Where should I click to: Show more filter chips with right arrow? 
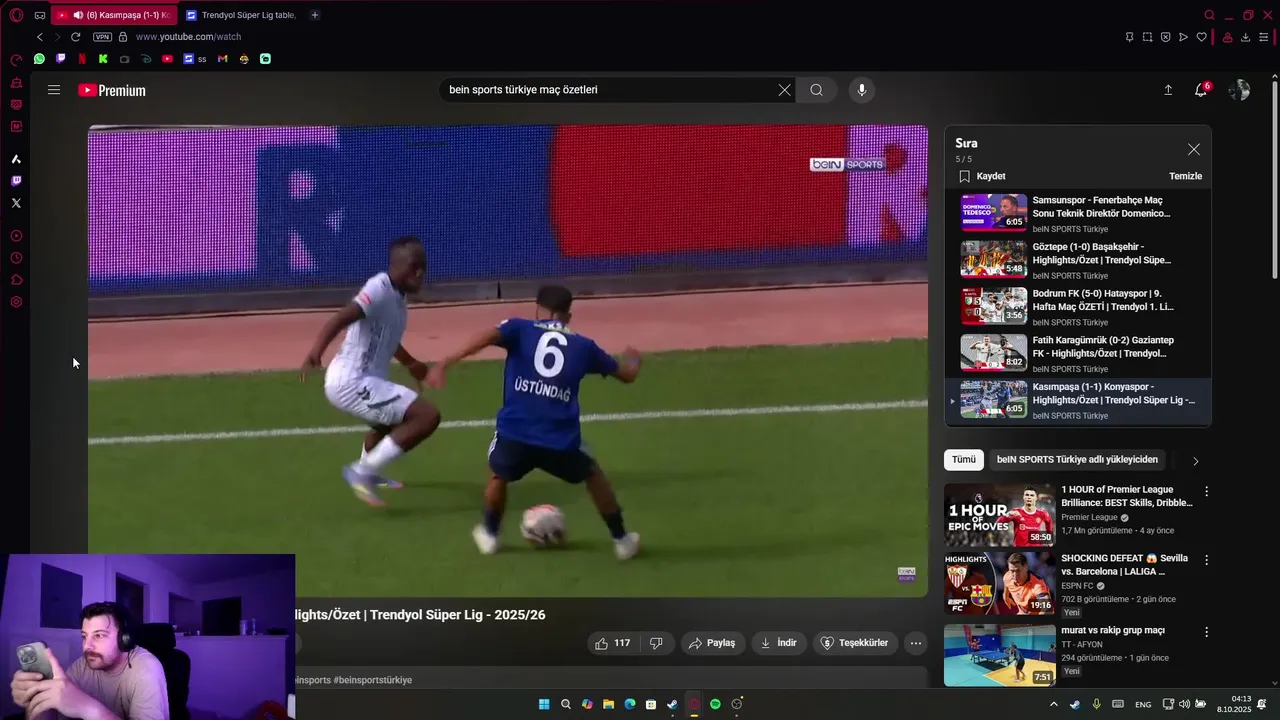tap(1195, 461)
